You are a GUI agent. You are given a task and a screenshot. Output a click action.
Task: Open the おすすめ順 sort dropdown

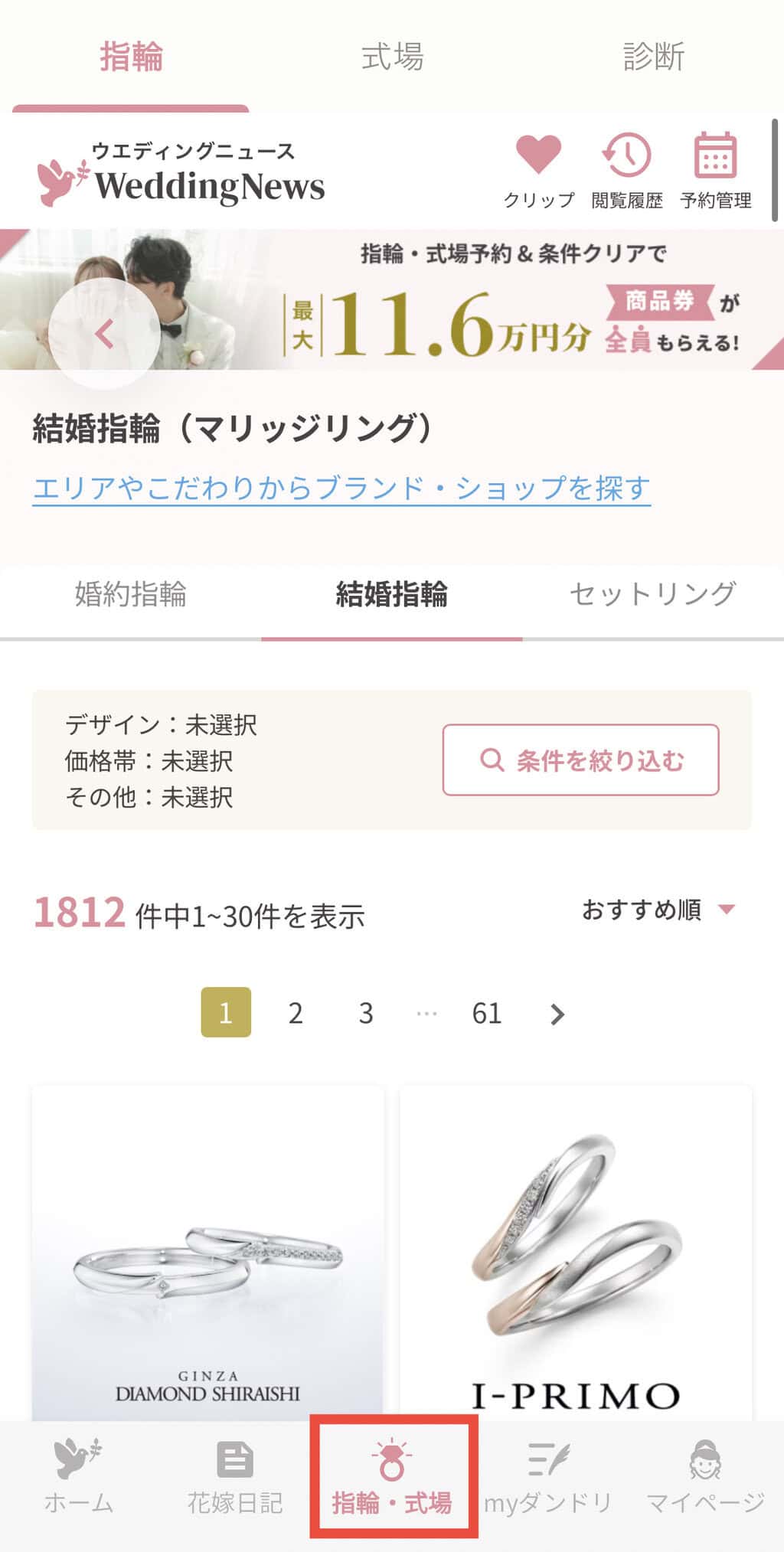click(x=658, y=910)
